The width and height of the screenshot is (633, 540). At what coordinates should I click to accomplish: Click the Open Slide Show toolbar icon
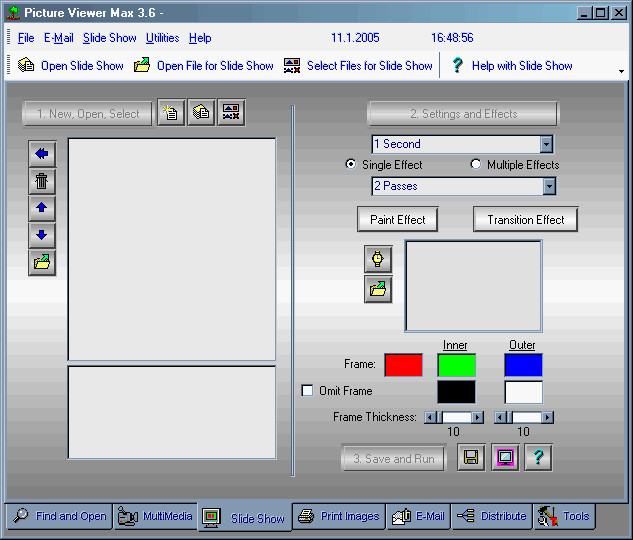click(x=26, y=65)
